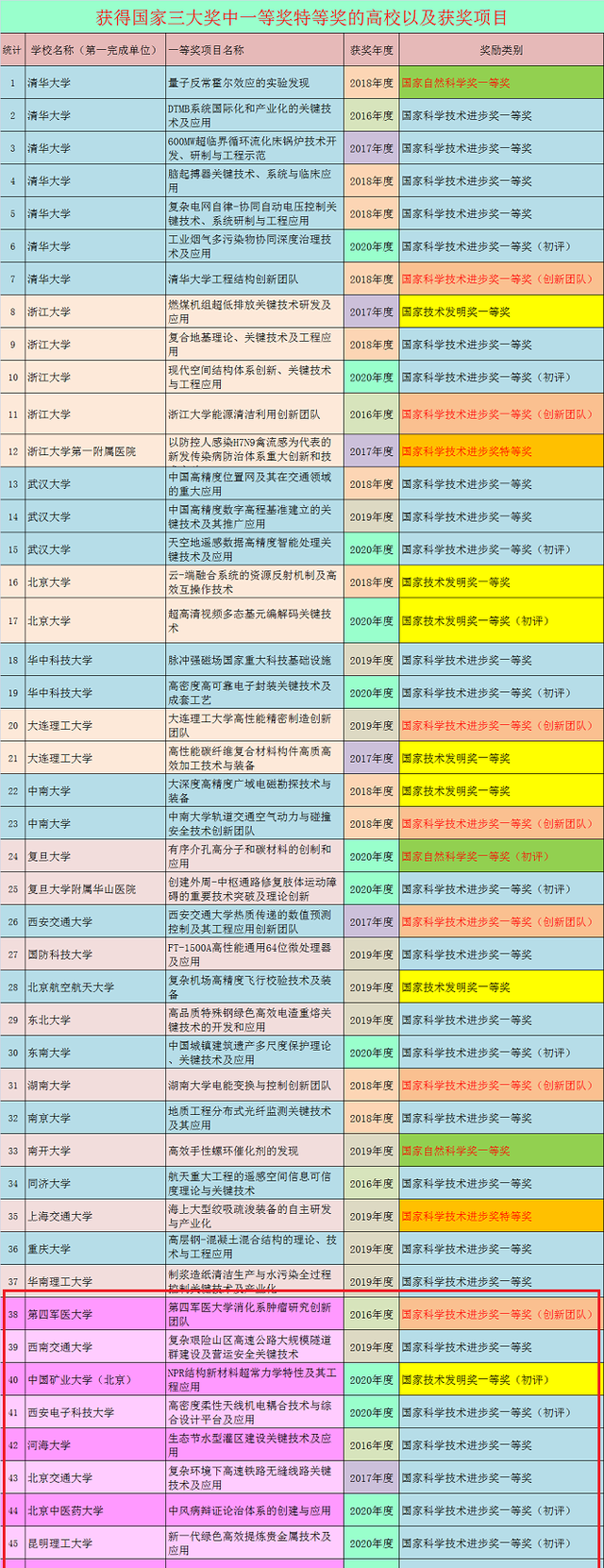Select the school cell 河海大学
Image resolution: width=604 pixels, height=1568 pixels.
click(94, 1445)
